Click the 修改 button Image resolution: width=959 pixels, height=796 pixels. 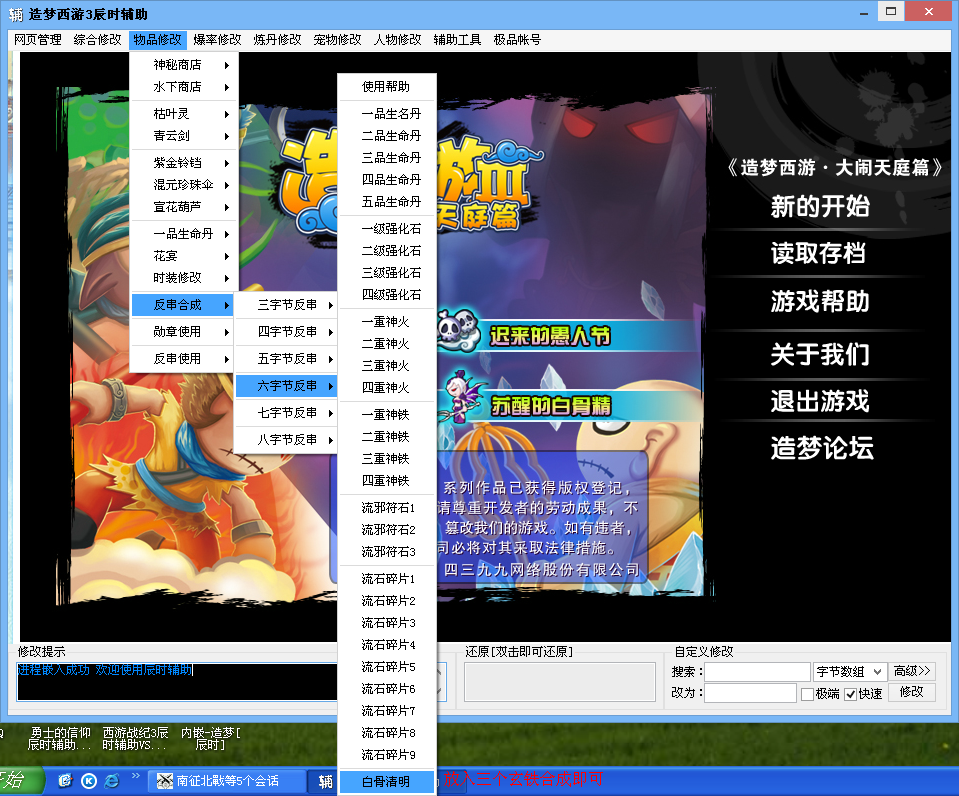pos(912,692)
